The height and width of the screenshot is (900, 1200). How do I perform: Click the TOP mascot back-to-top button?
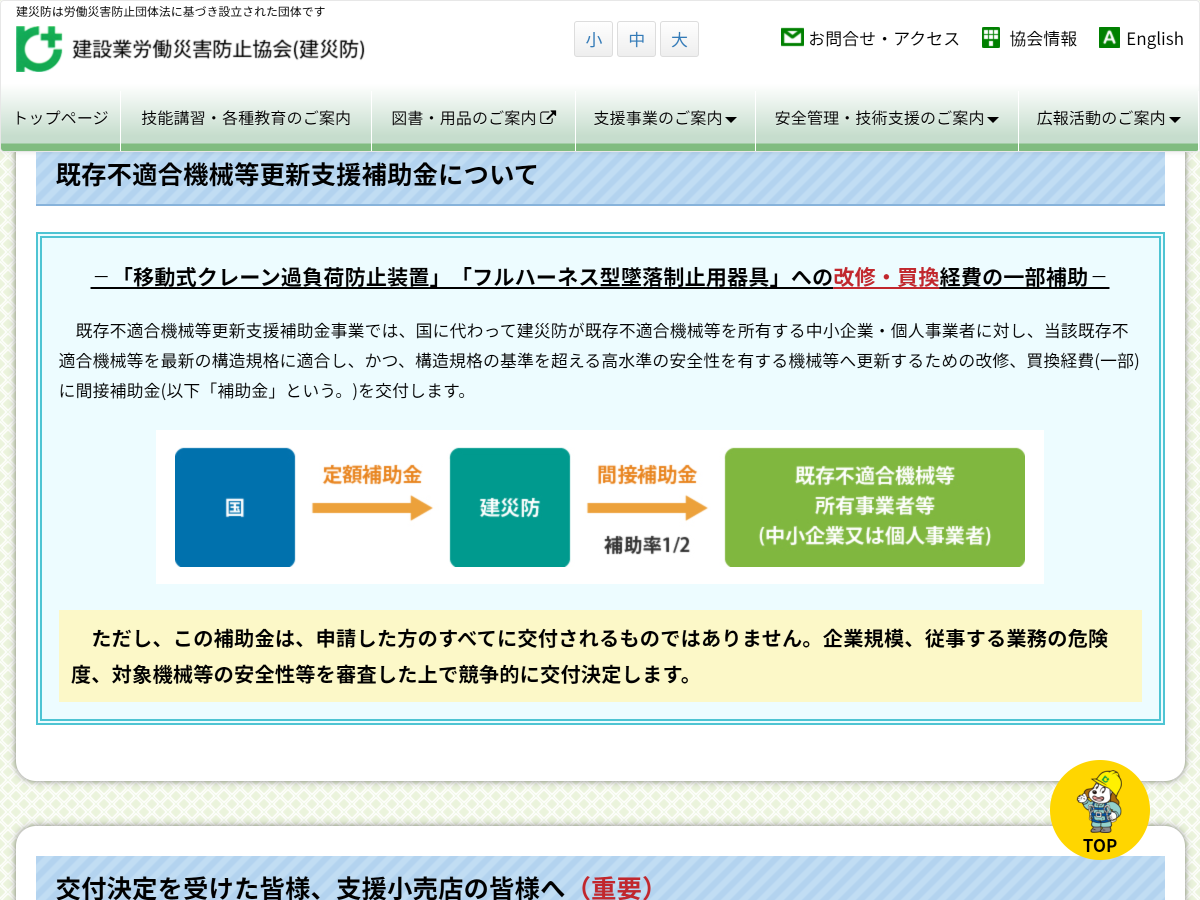click(x=1100, y=810)
